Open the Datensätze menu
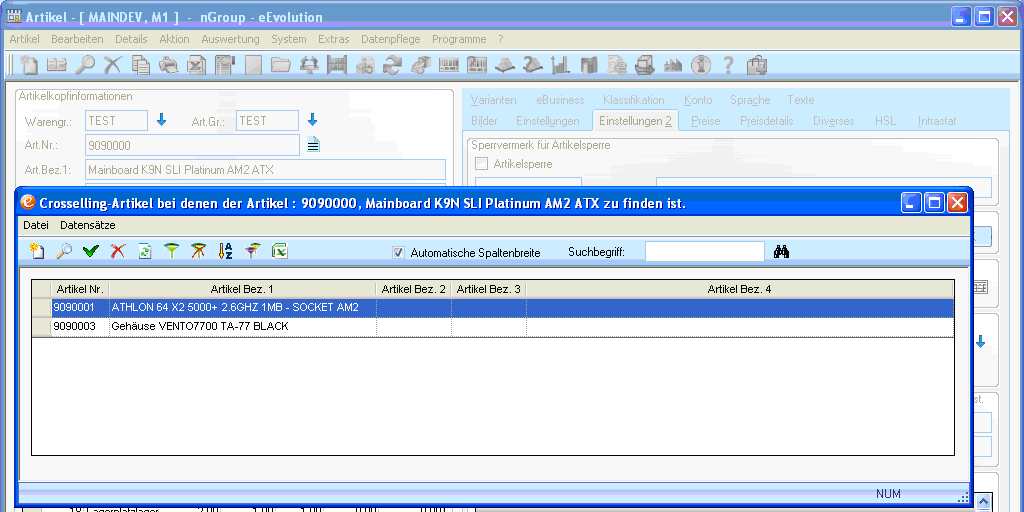 (x=87, y=226)
